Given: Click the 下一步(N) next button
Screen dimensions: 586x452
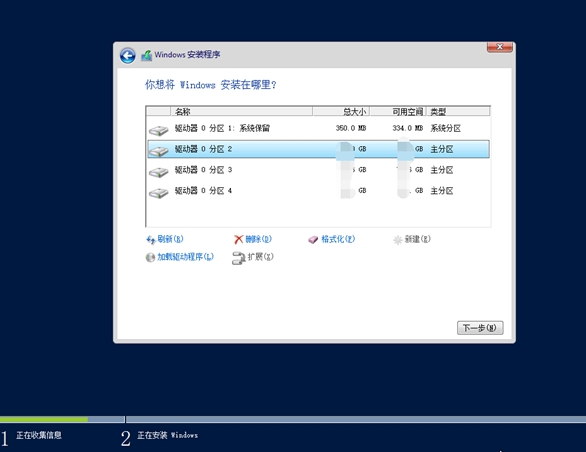Looking at the screenshot, I should (480, 328).
